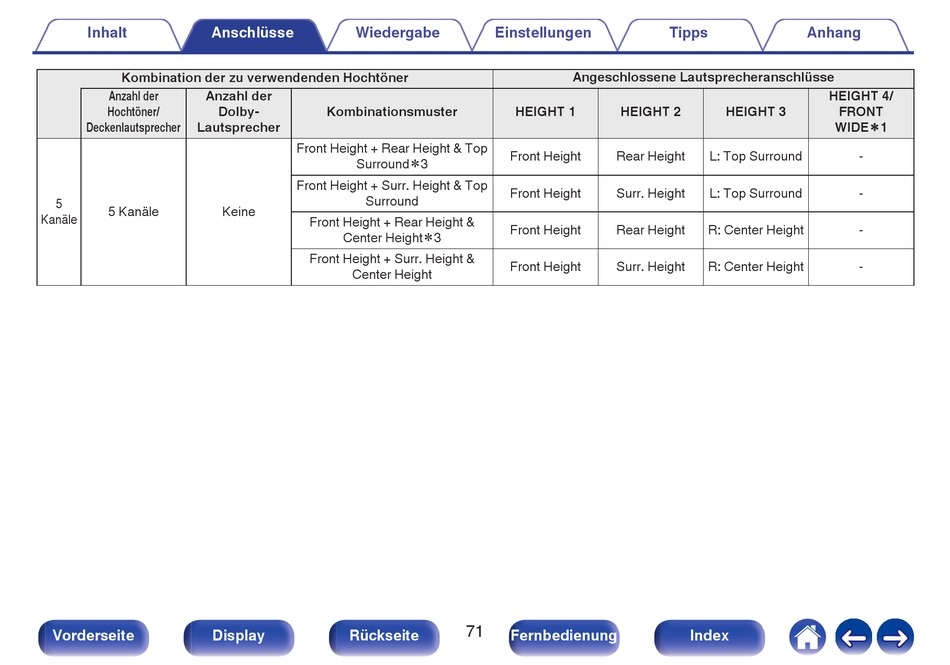This screenshot has height=665, width=950.
Task: Open the Einstellungen tab
Action: point(543,34)
